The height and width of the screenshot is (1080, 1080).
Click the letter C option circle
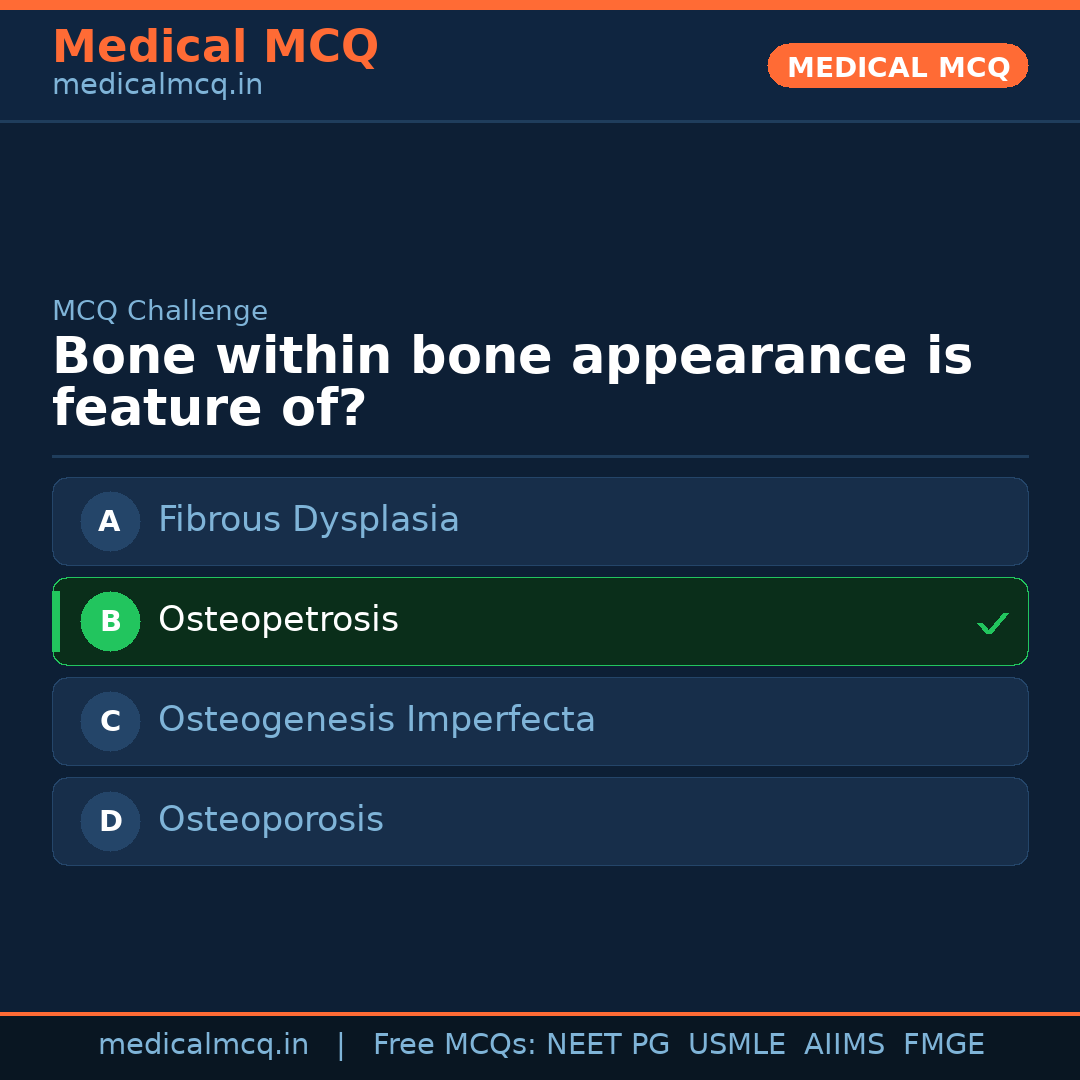[110, 721]
